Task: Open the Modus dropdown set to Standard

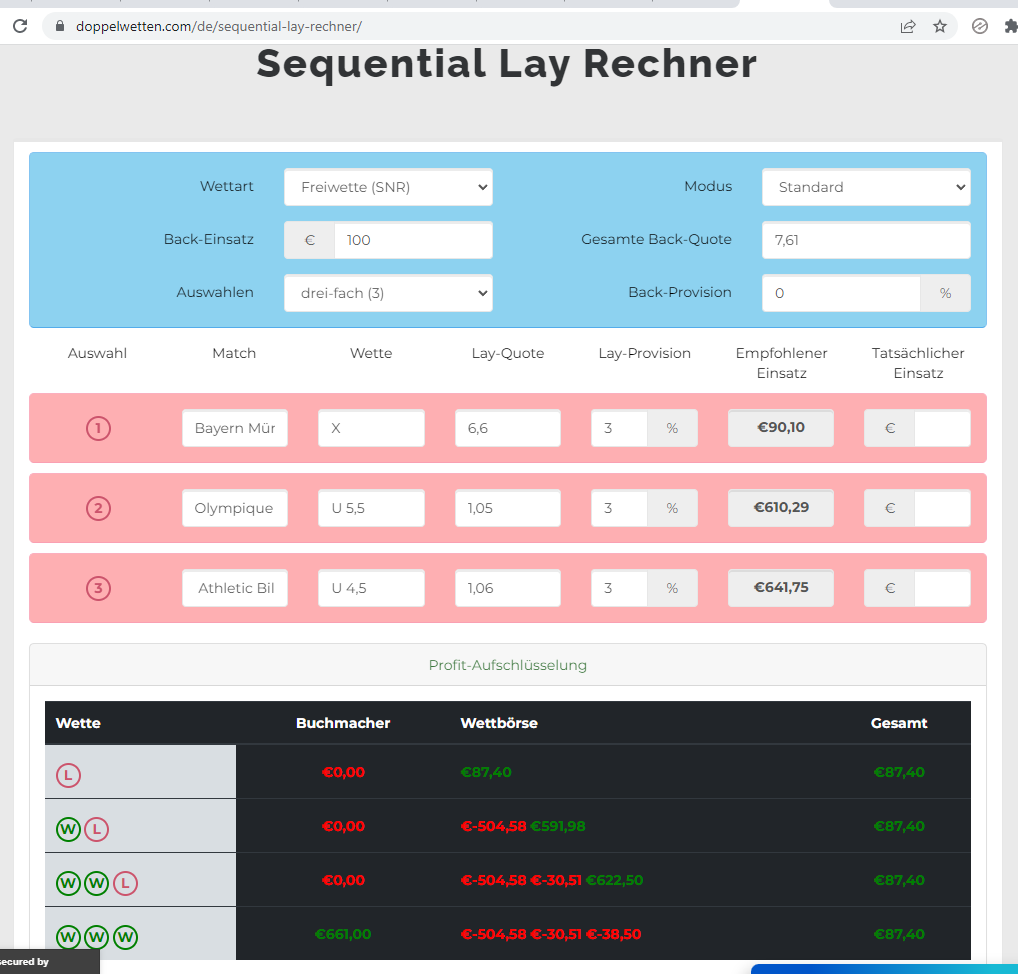Action: point(865,187)
